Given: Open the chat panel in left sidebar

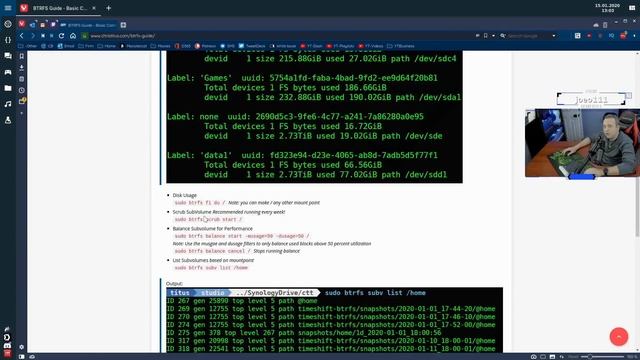Looking at the screenshot, I should (x=8, y=56).
